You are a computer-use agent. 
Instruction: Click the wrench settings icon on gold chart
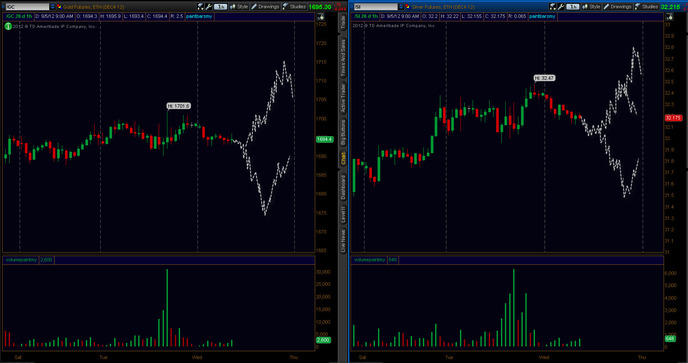click(x=209, y=7)
